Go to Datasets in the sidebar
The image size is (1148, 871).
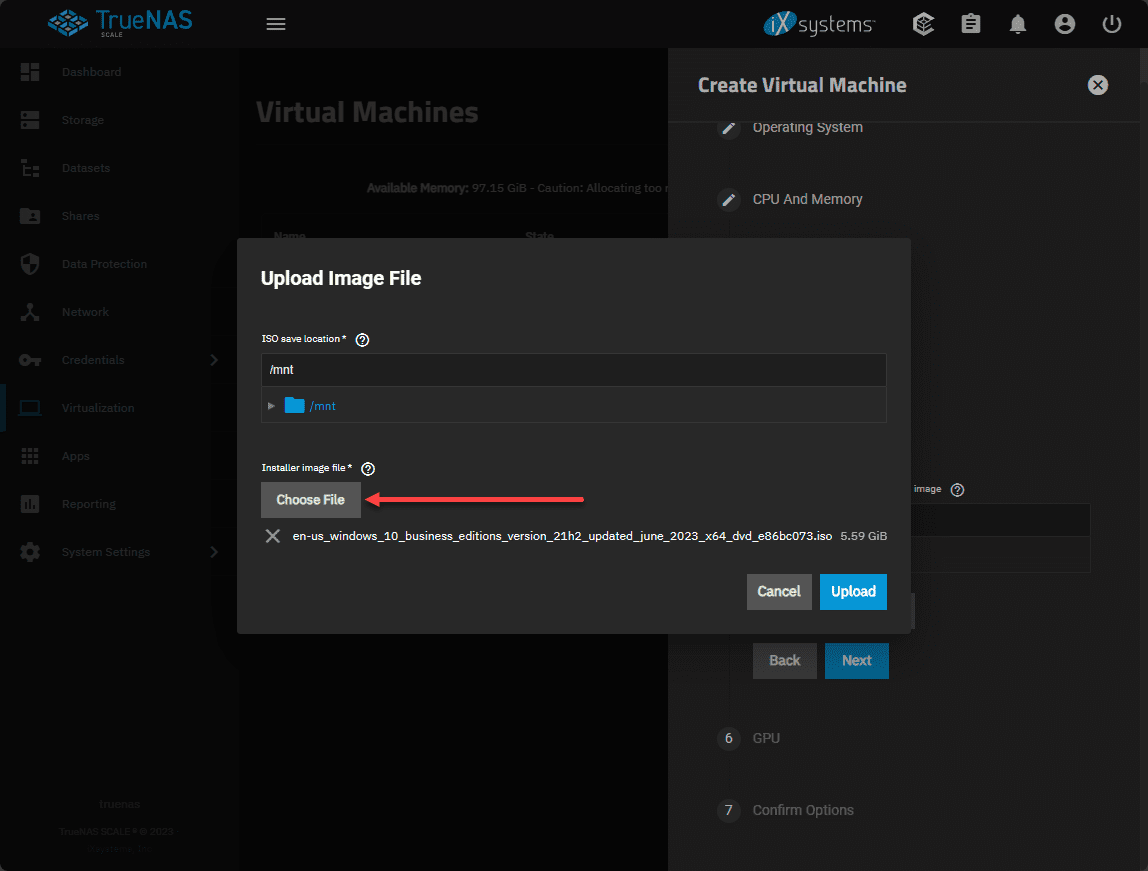coord(85,168)
